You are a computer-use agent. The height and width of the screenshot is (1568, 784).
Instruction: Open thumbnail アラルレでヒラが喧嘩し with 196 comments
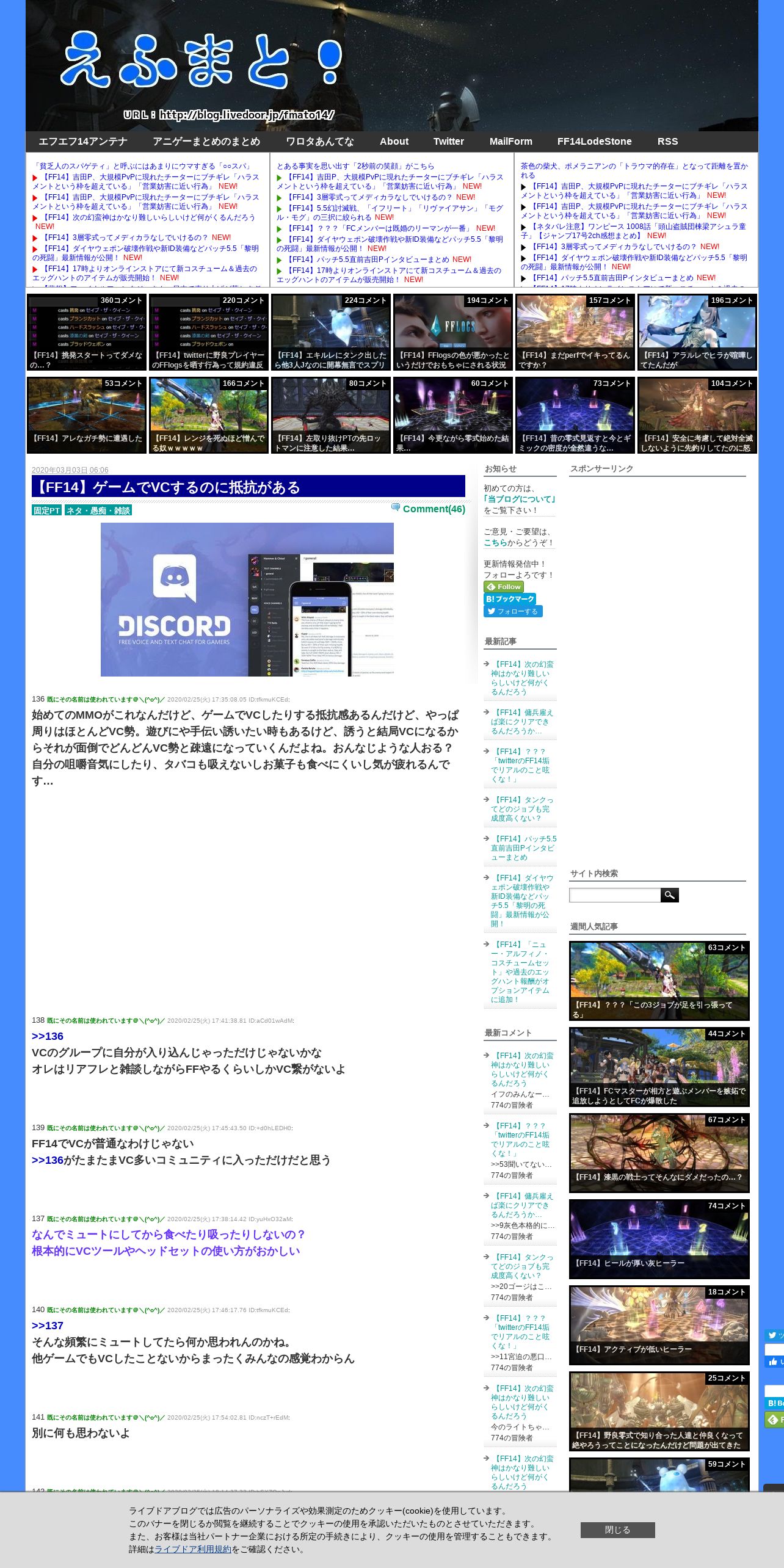tap(697, 332)
